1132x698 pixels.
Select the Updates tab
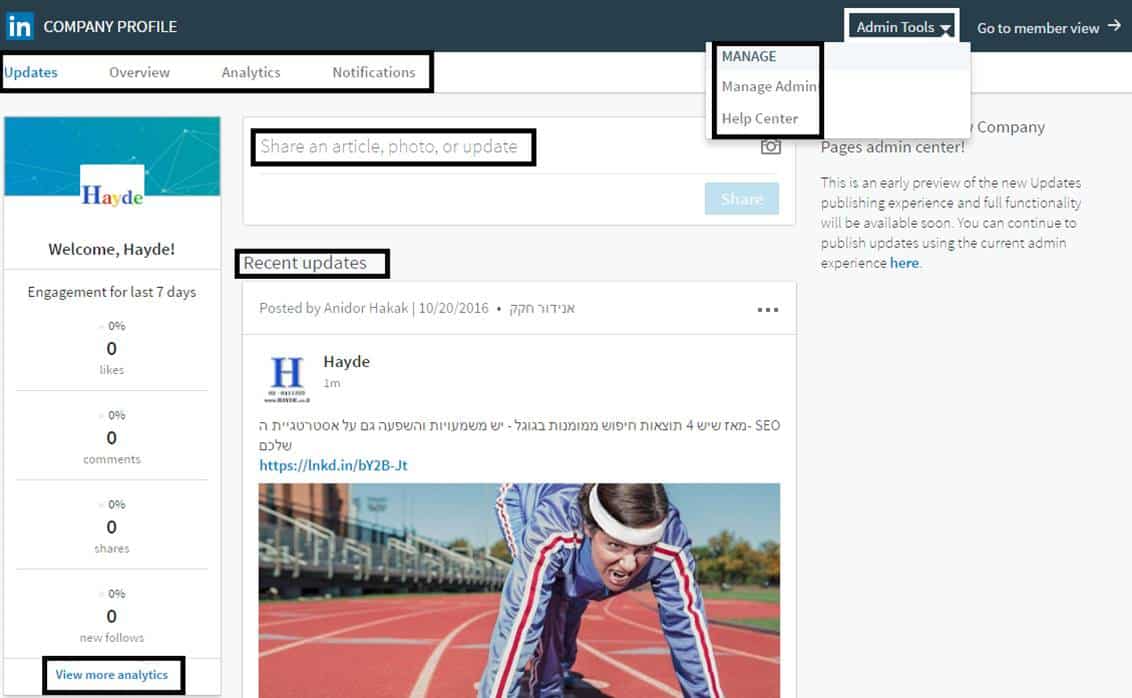(x=31, y=72)
